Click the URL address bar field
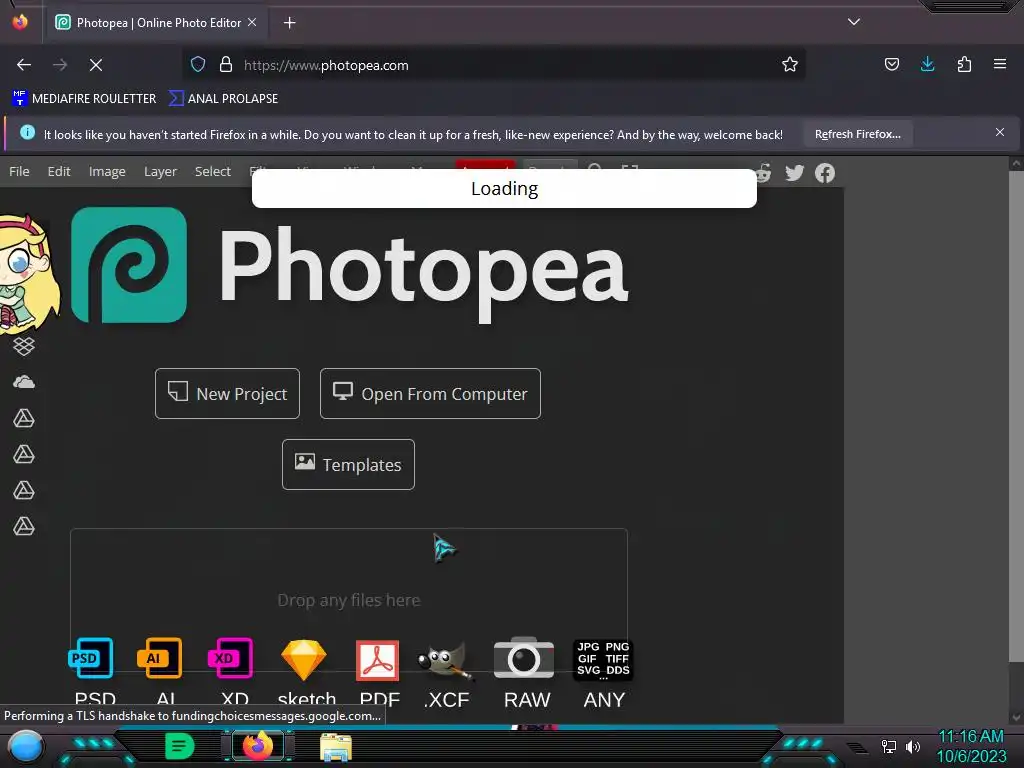The width and height of the screenshot is (1024, 768). pos(493,65)
